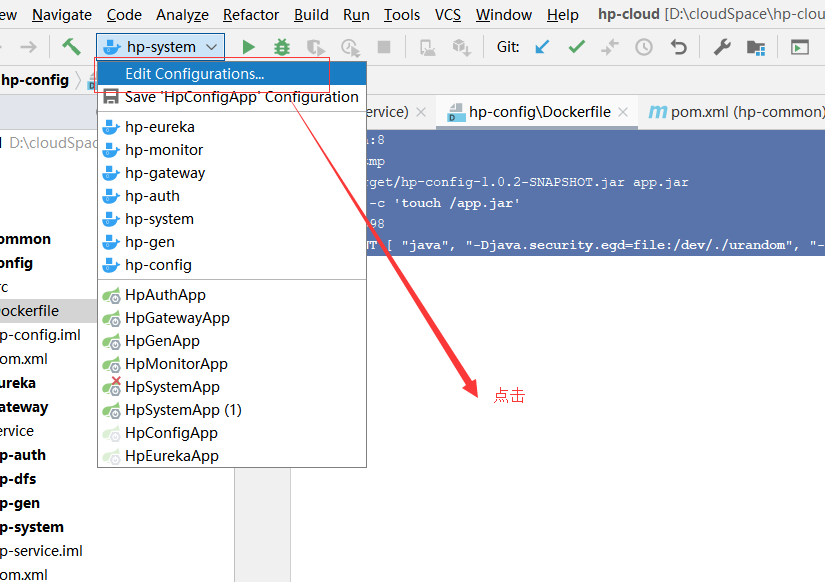Open the Run menu

coord(356,15)
